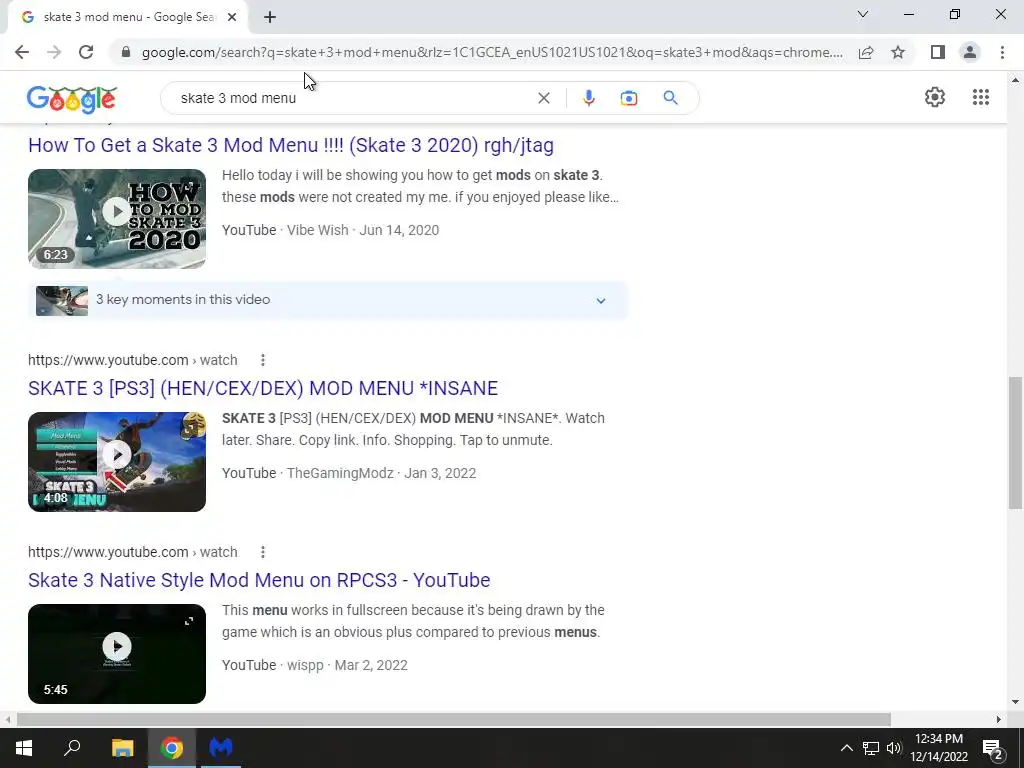Image resolution: width=1024 pixels, height=768 pixels.
Task: Open the Windows Start menu
Action: pyautogui.click(x=24, y=748)
